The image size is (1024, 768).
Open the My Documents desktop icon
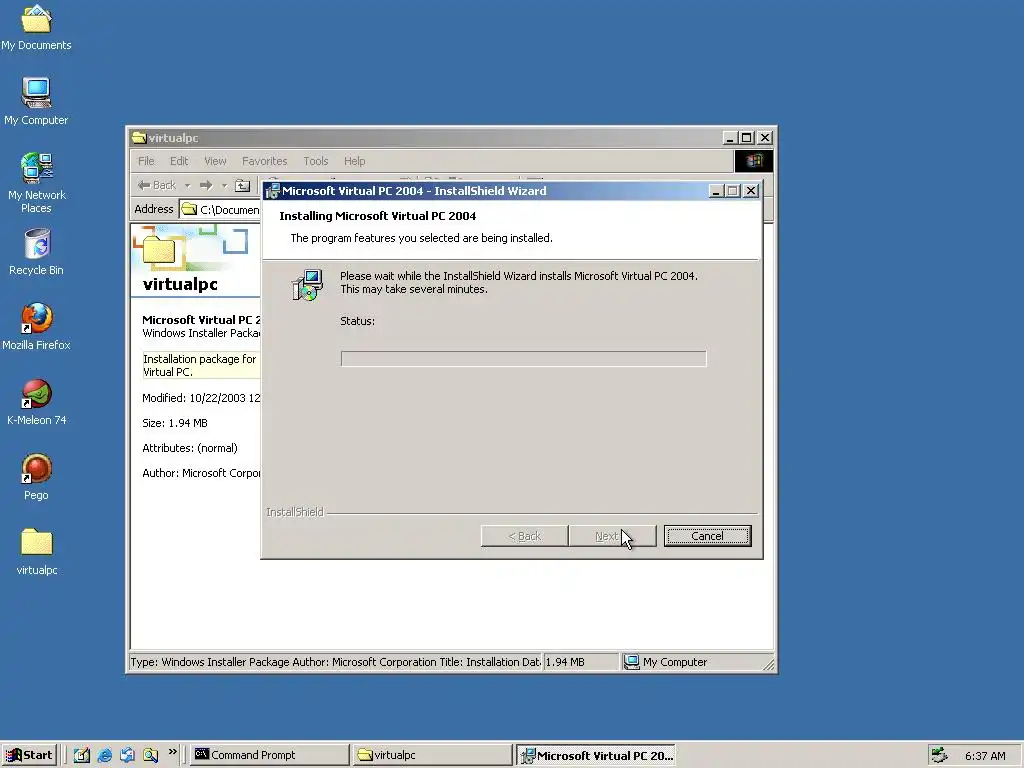point(36,27)
